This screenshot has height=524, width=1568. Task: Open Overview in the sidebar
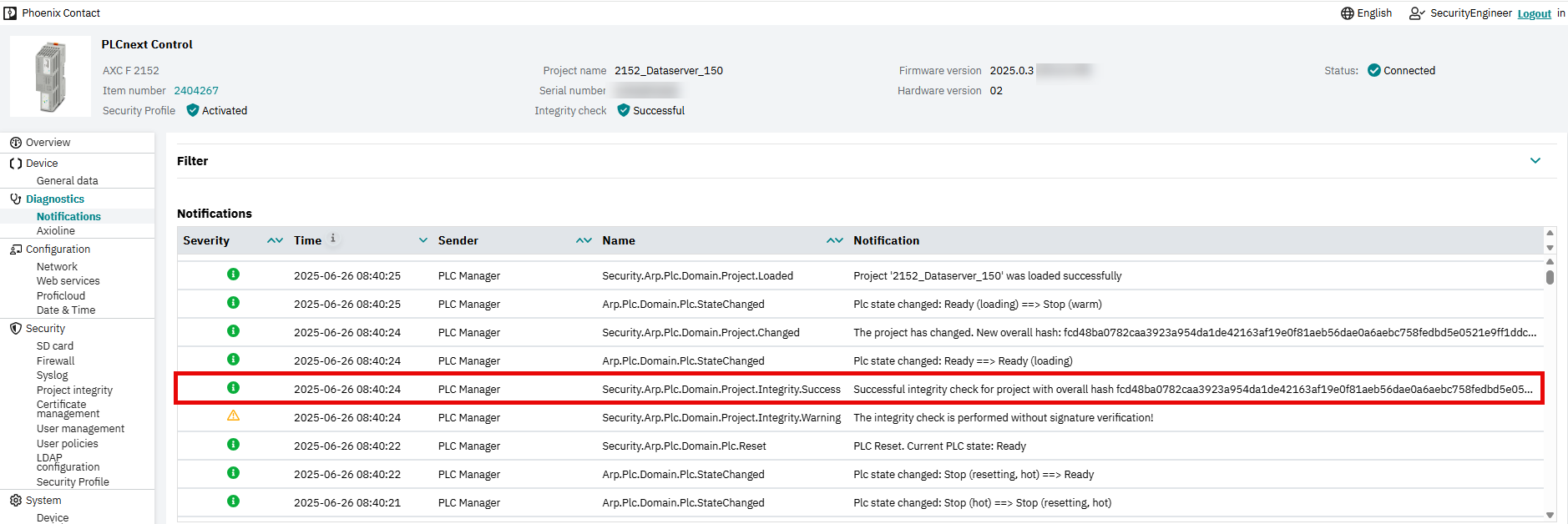[x=48, y=143]
